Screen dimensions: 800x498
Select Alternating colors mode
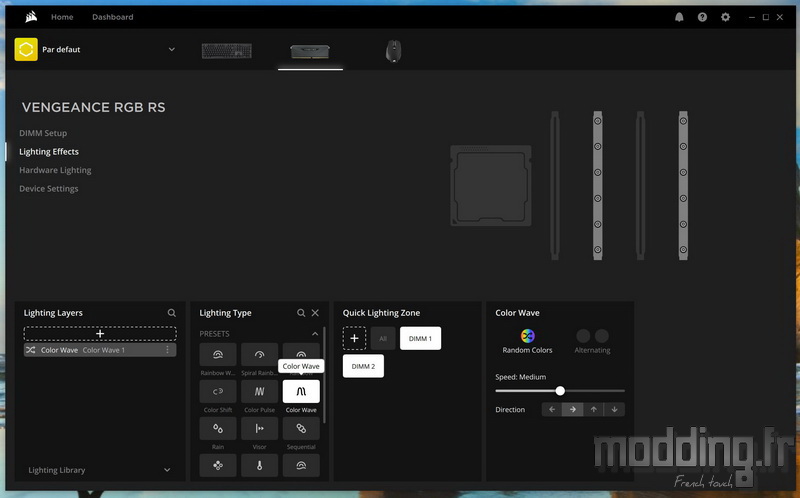(592, 341)
